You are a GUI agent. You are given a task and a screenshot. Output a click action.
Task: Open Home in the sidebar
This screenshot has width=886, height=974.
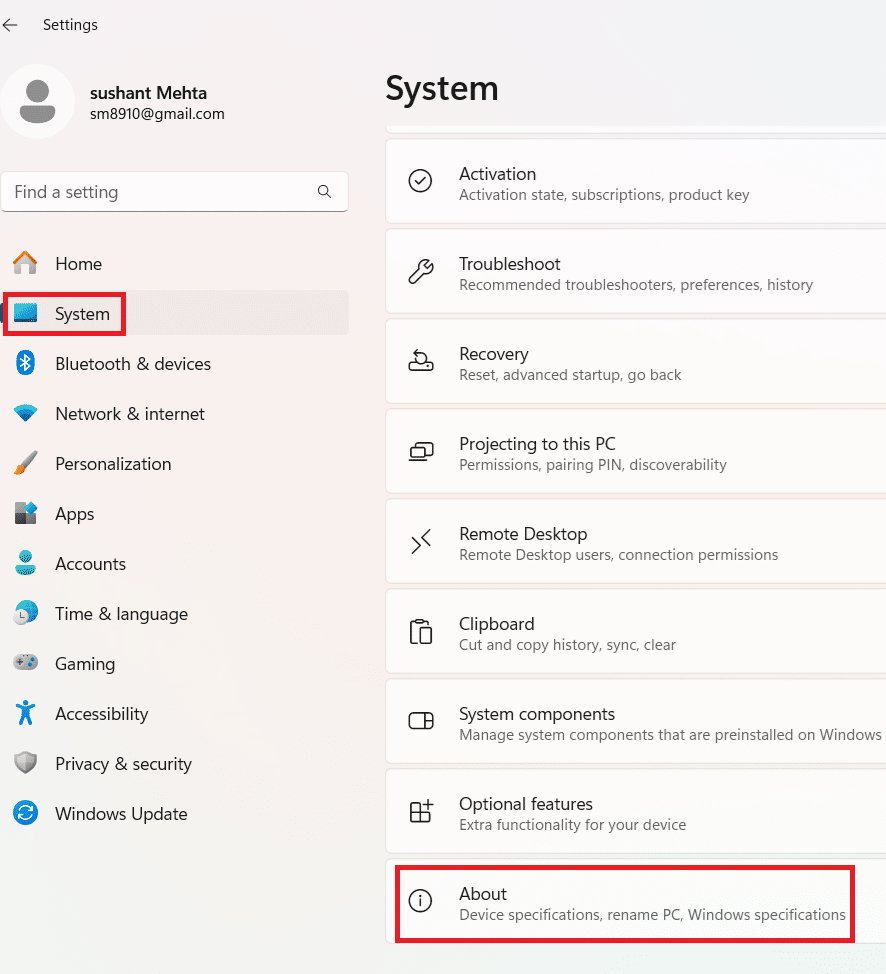pos(78,264)
